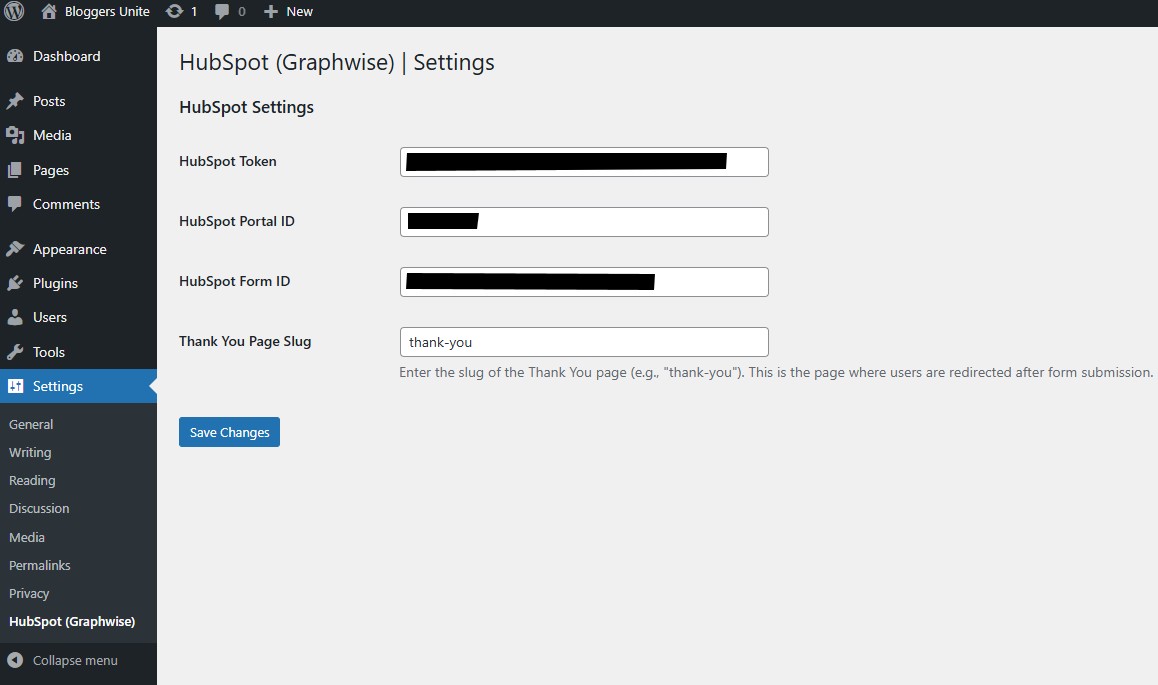Open the Appearance menu label
Screen dimensions: 1158x685
point(69,249)
